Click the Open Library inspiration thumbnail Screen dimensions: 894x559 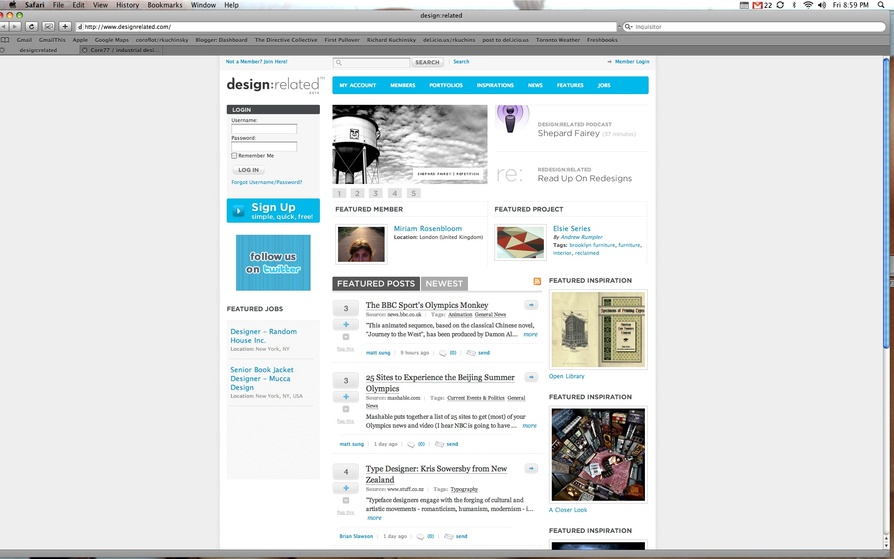(x=598, y=330)
